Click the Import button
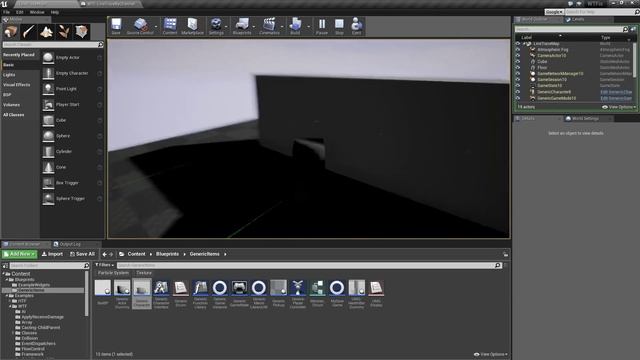 point(53,254)
